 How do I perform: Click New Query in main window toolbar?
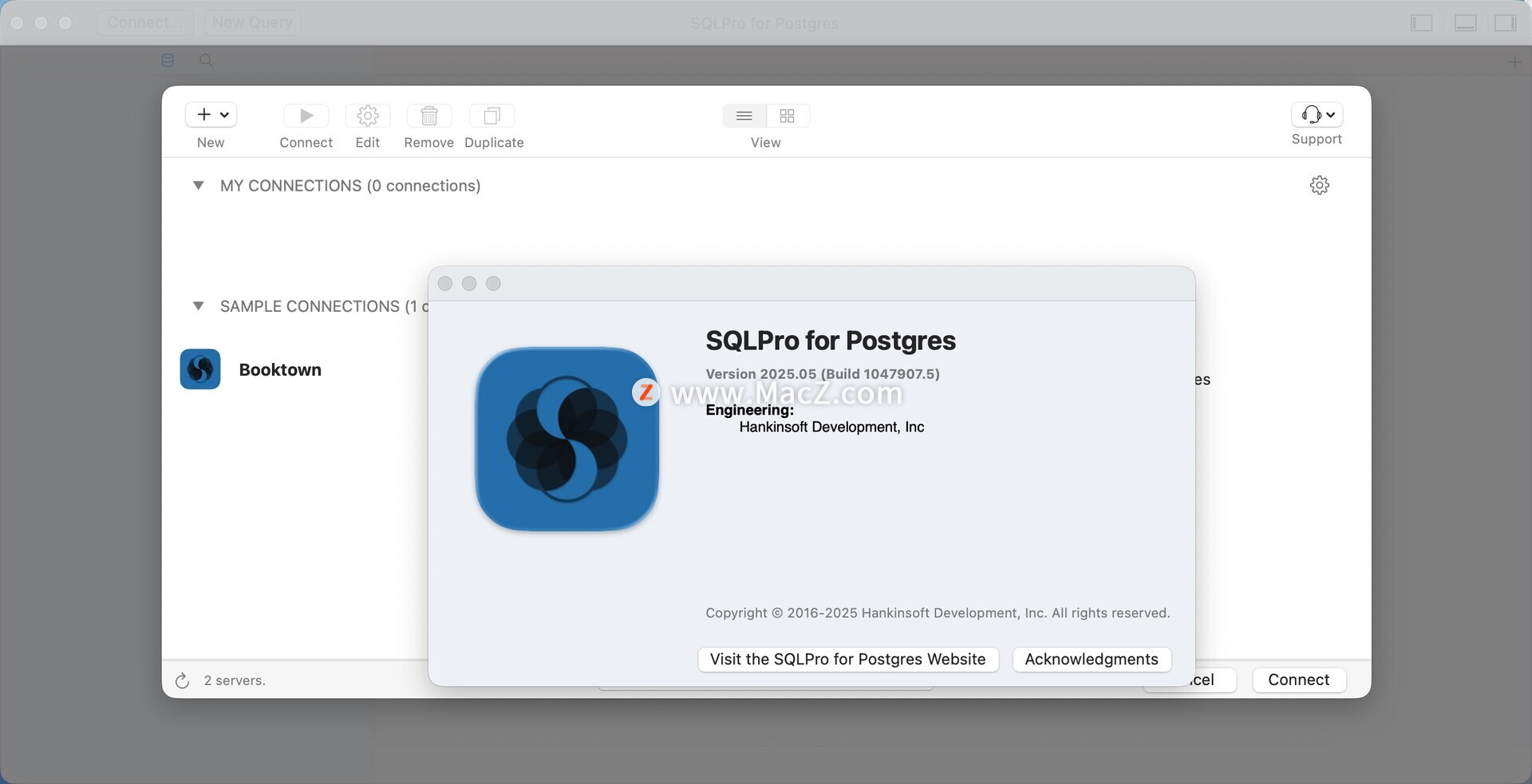(252, 22)
